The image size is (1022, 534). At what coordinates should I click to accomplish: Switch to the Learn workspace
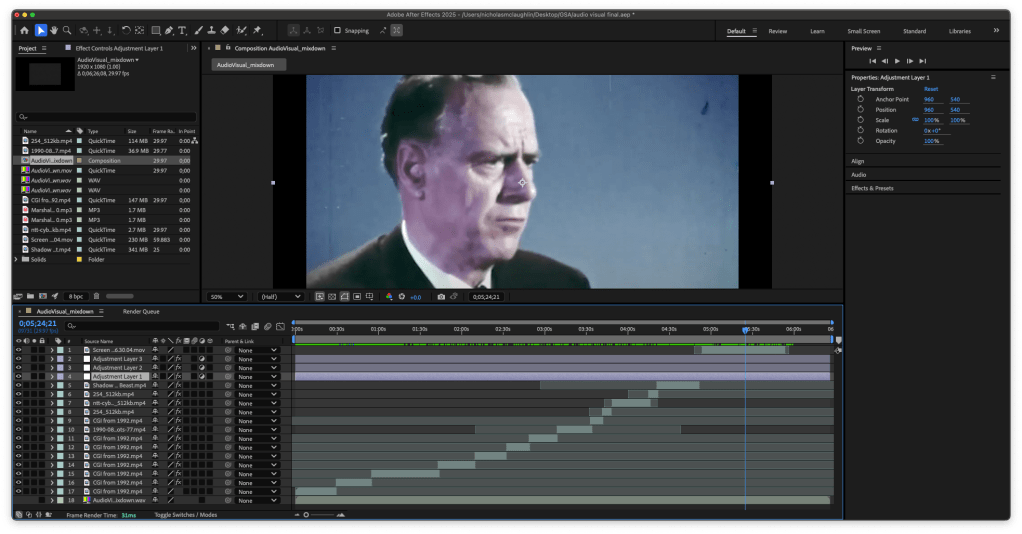tap(818, 31)
